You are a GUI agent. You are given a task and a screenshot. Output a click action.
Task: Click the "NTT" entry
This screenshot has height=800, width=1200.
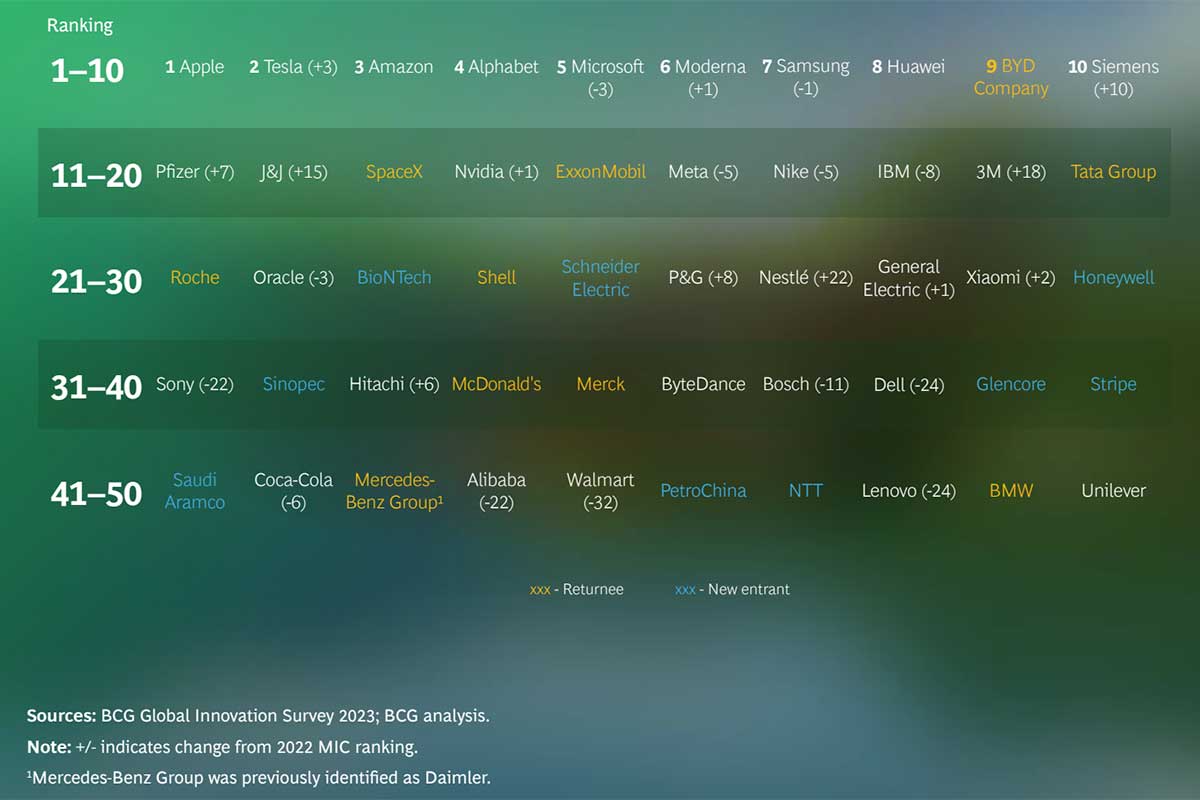tap(805, 491)
